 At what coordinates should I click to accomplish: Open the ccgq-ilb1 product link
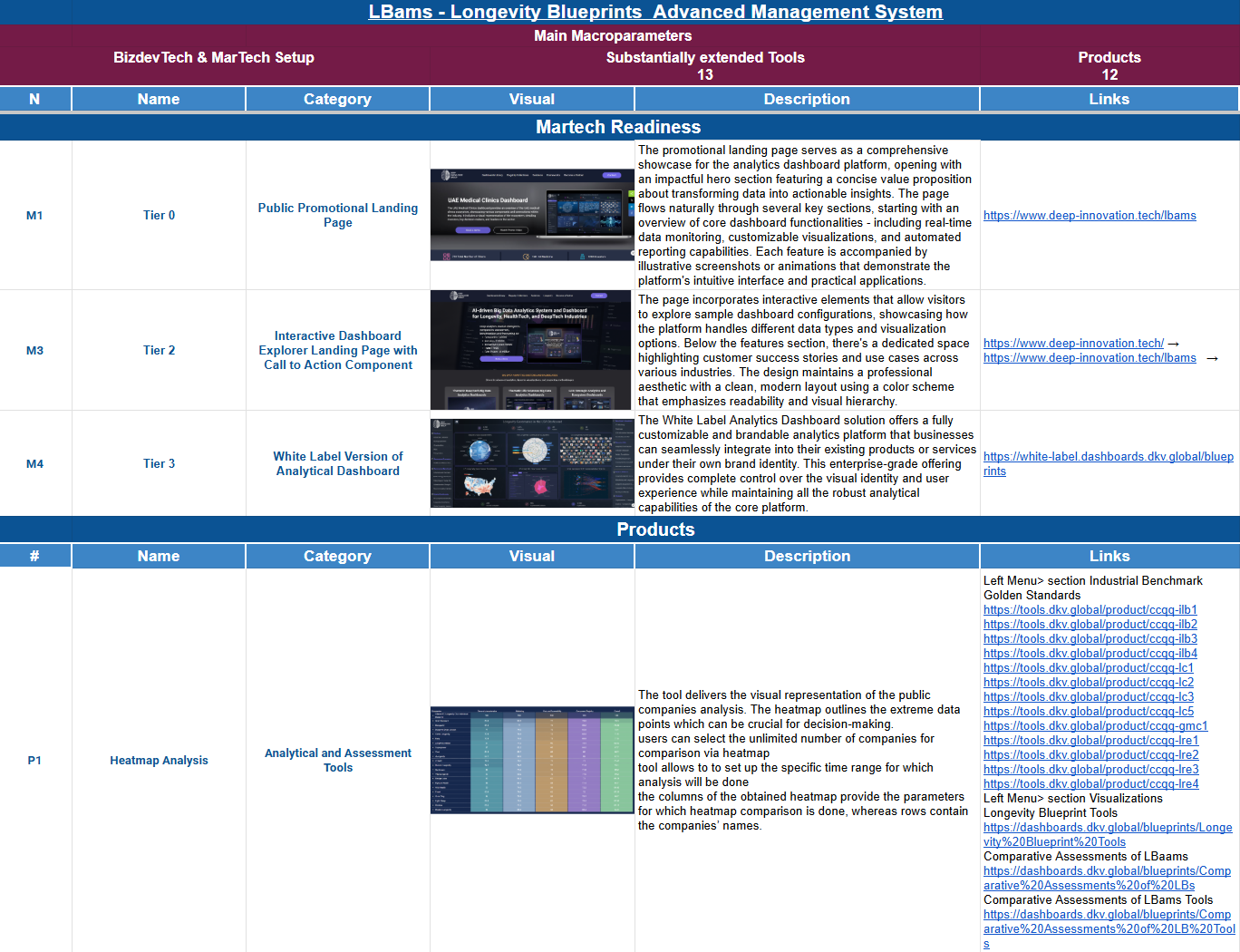point(1090,610)
